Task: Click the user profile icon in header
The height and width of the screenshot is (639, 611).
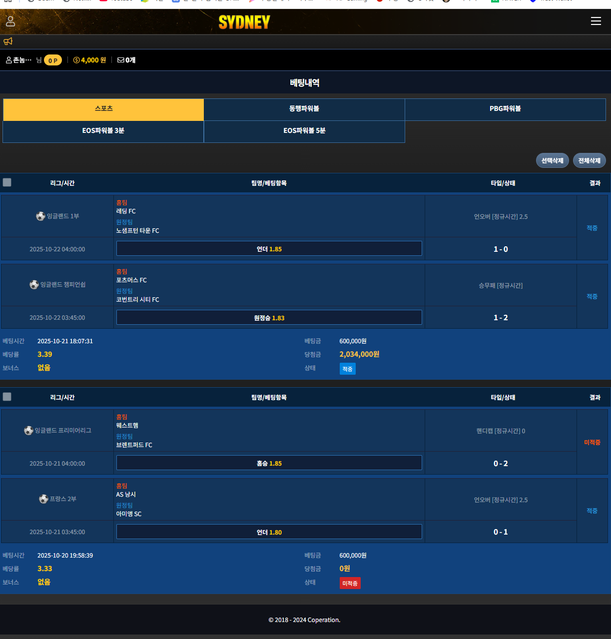Action: 11,21
